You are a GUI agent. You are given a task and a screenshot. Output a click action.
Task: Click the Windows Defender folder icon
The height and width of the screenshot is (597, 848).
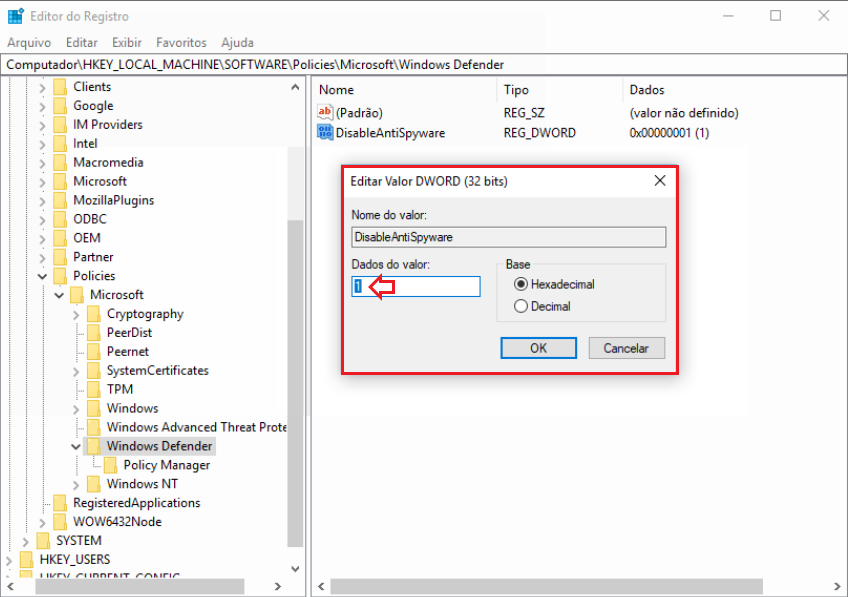[97, 446]
